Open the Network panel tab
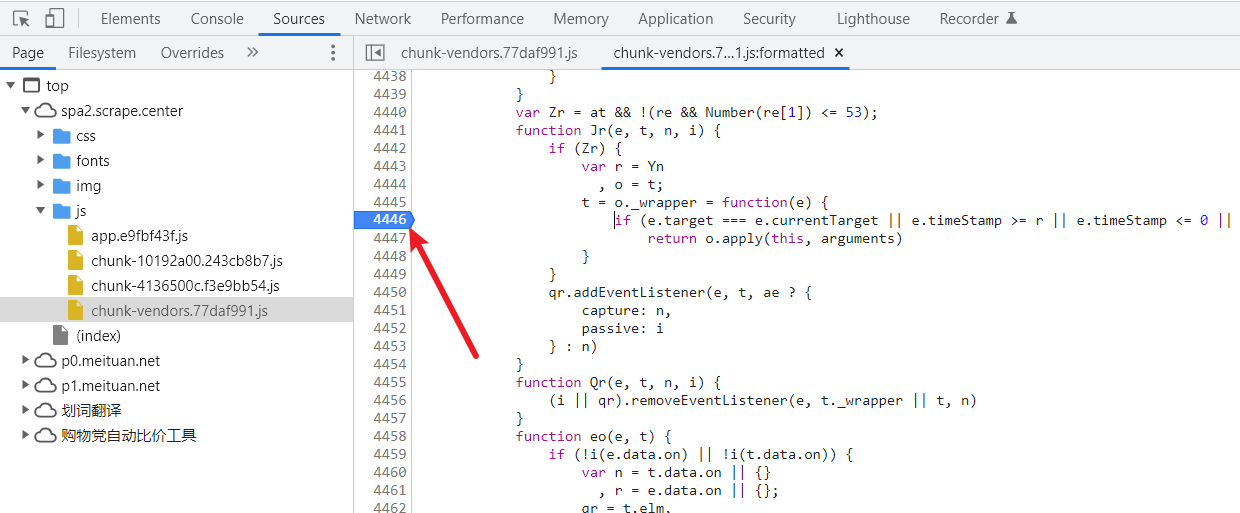Viewport: 1240px width, 513px height. (383, 19)
